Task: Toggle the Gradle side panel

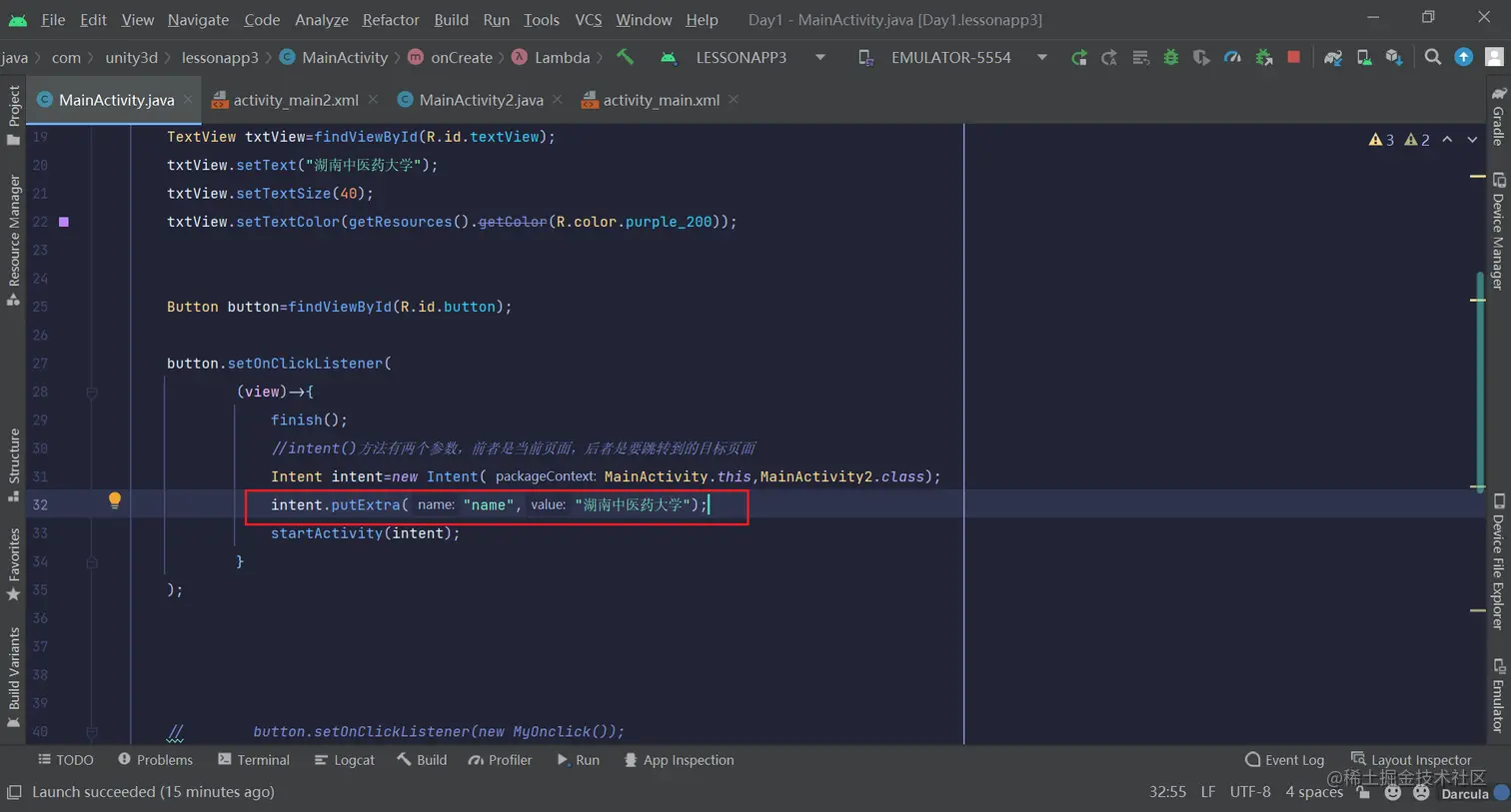Action: (1498, 116)
